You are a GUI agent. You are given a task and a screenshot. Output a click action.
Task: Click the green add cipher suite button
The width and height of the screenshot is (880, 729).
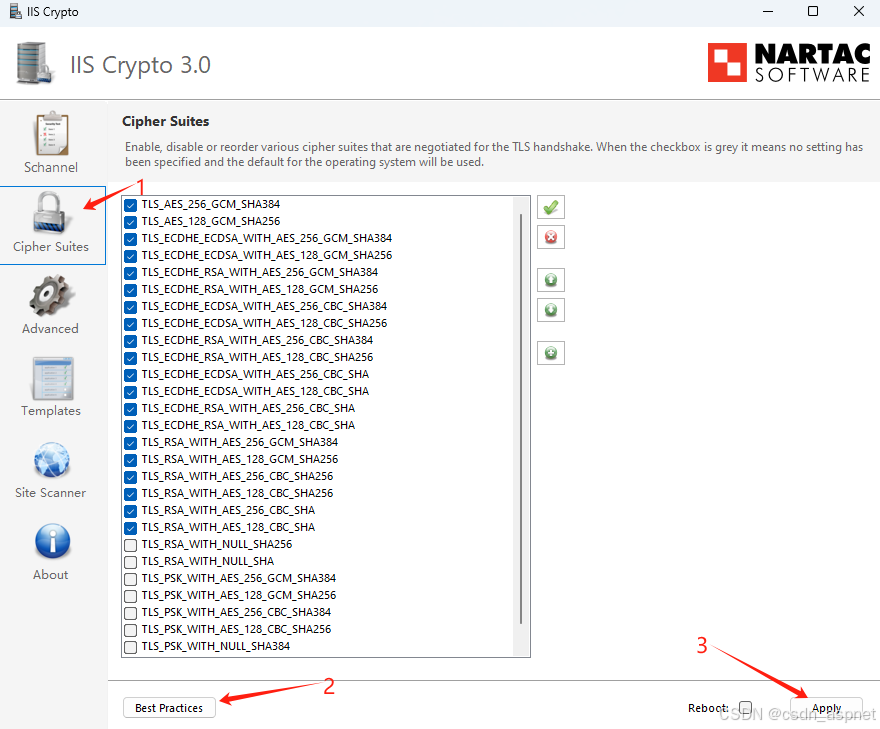tap(551, 353)
